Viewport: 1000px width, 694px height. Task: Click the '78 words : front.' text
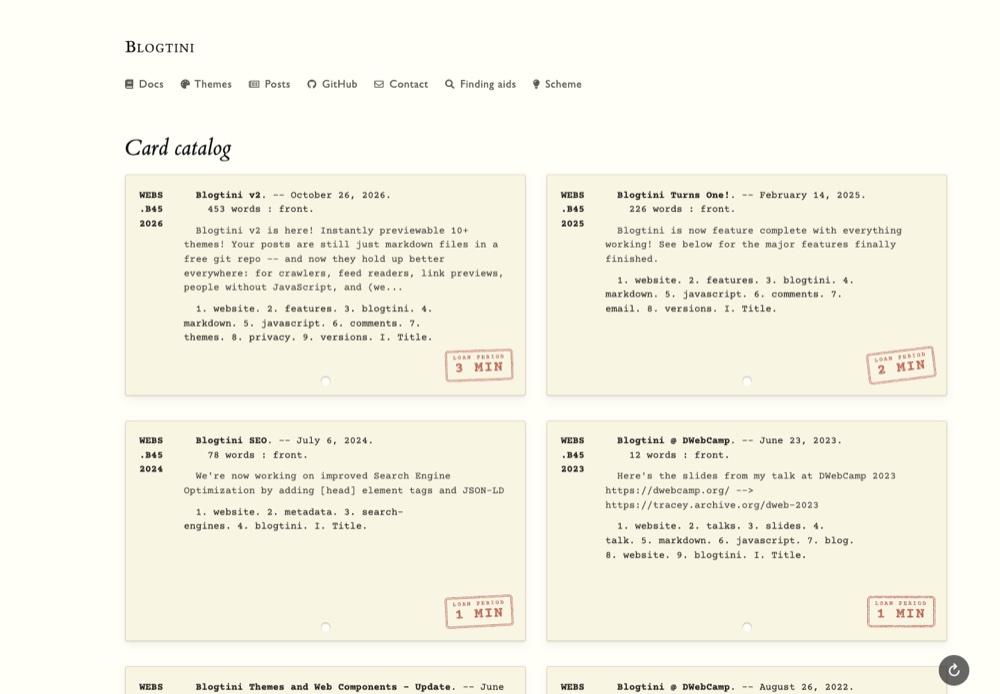[258, 455]
